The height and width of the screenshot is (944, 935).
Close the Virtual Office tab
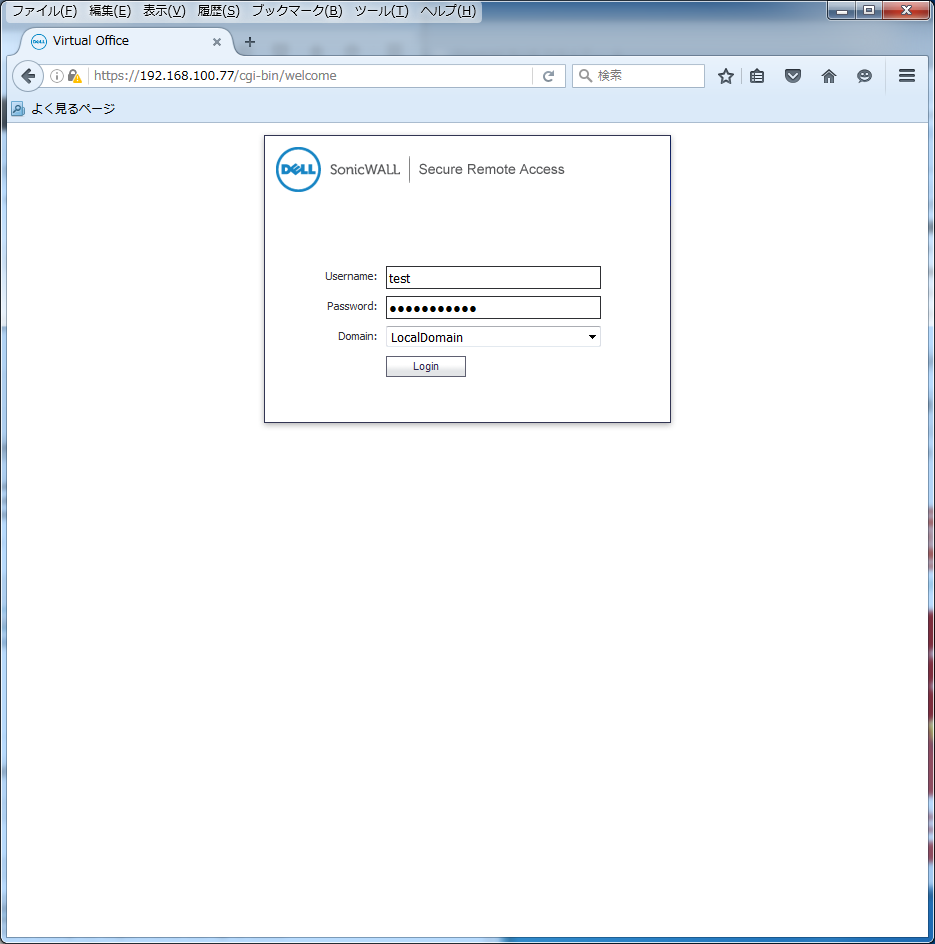[x=217, y=42]
